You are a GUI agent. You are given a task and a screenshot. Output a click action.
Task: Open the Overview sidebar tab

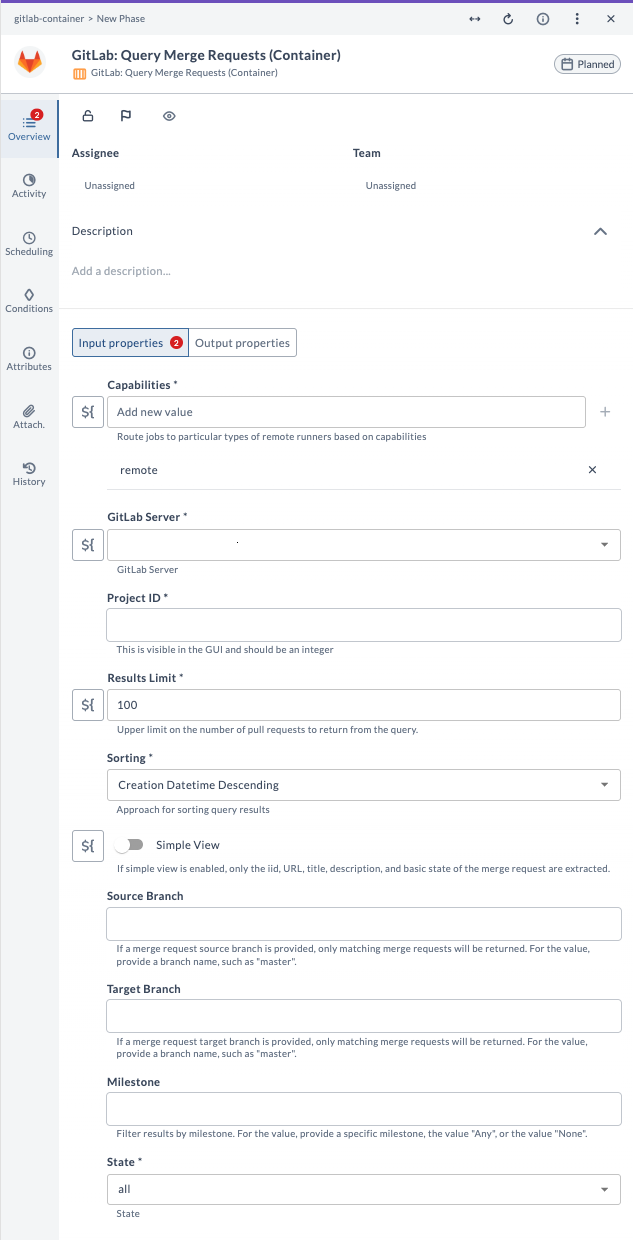click(29, 128)
